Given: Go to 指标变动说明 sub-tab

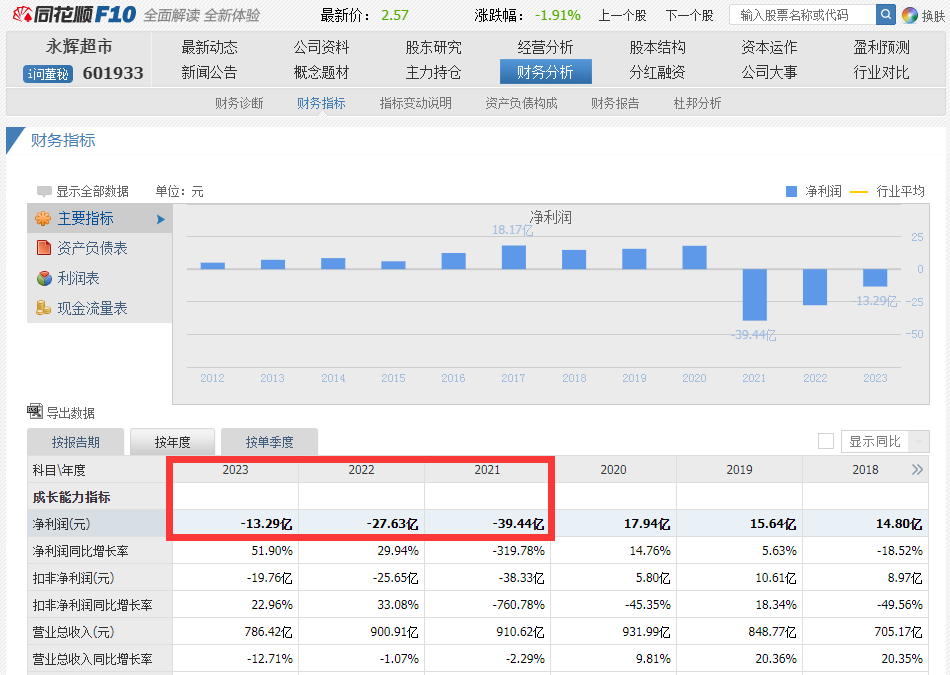Looking at the screenshot, I should [416, 103].
